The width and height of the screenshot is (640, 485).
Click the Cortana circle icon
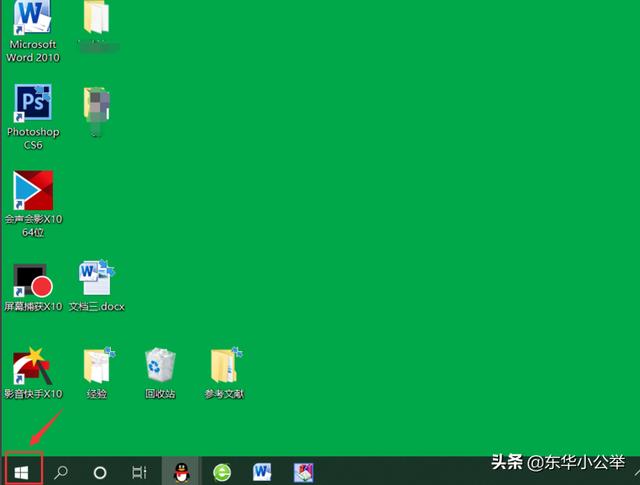coord(100,471)
